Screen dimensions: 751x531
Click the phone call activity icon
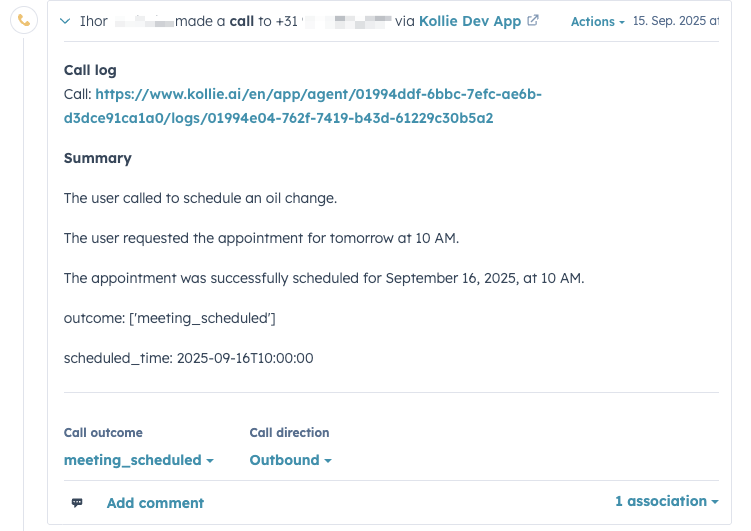coord(23,21)
